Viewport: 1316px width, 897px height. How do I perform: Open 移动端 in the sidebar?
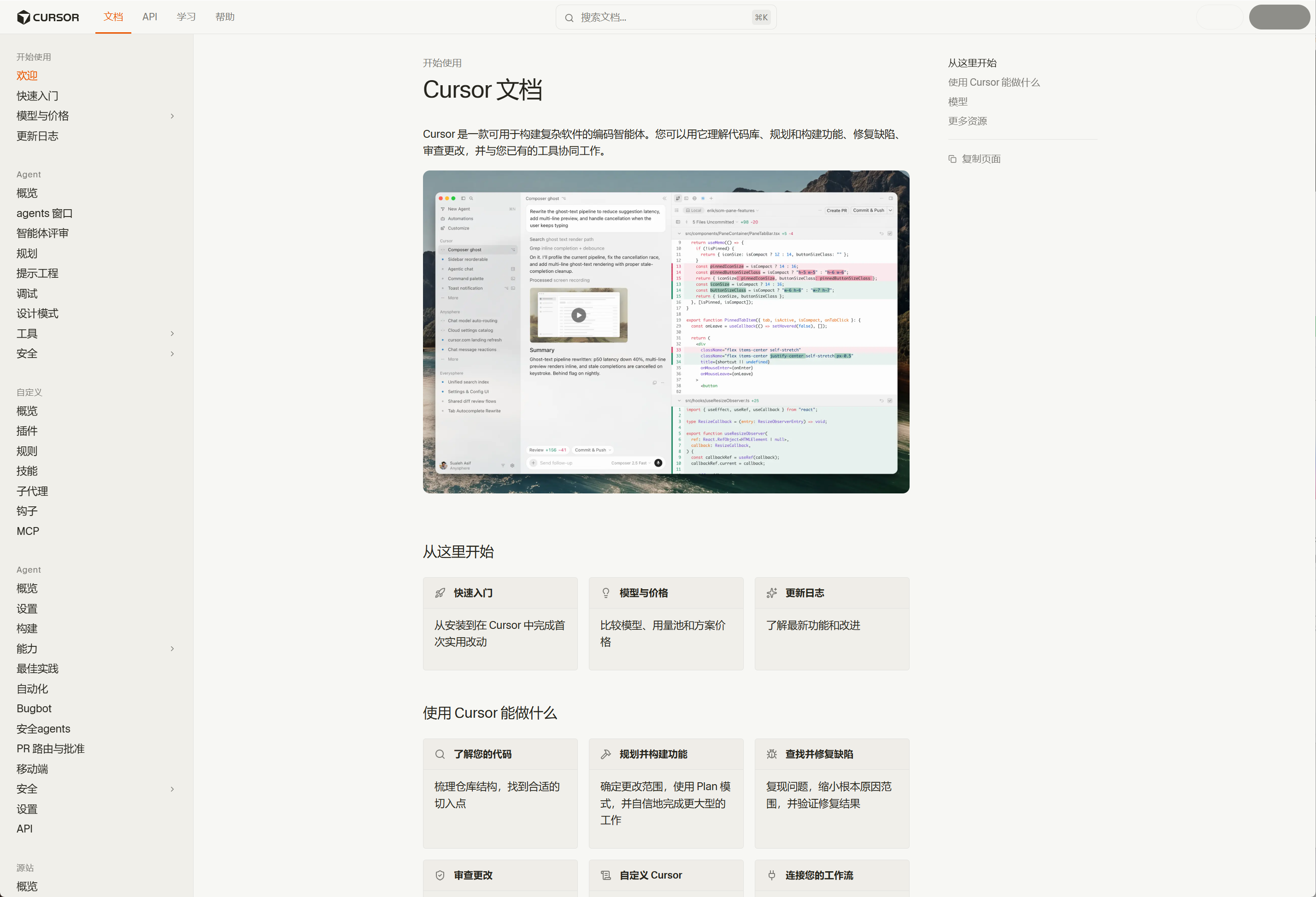[x=32, y=769]
